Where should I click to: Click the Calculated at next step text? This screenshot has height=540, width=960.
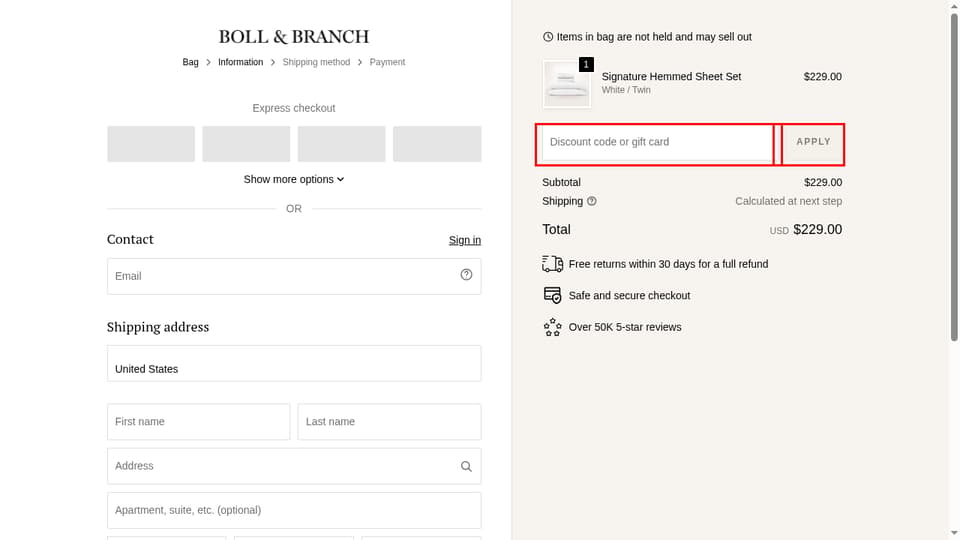pyautogui.click(x=789, y=201)
